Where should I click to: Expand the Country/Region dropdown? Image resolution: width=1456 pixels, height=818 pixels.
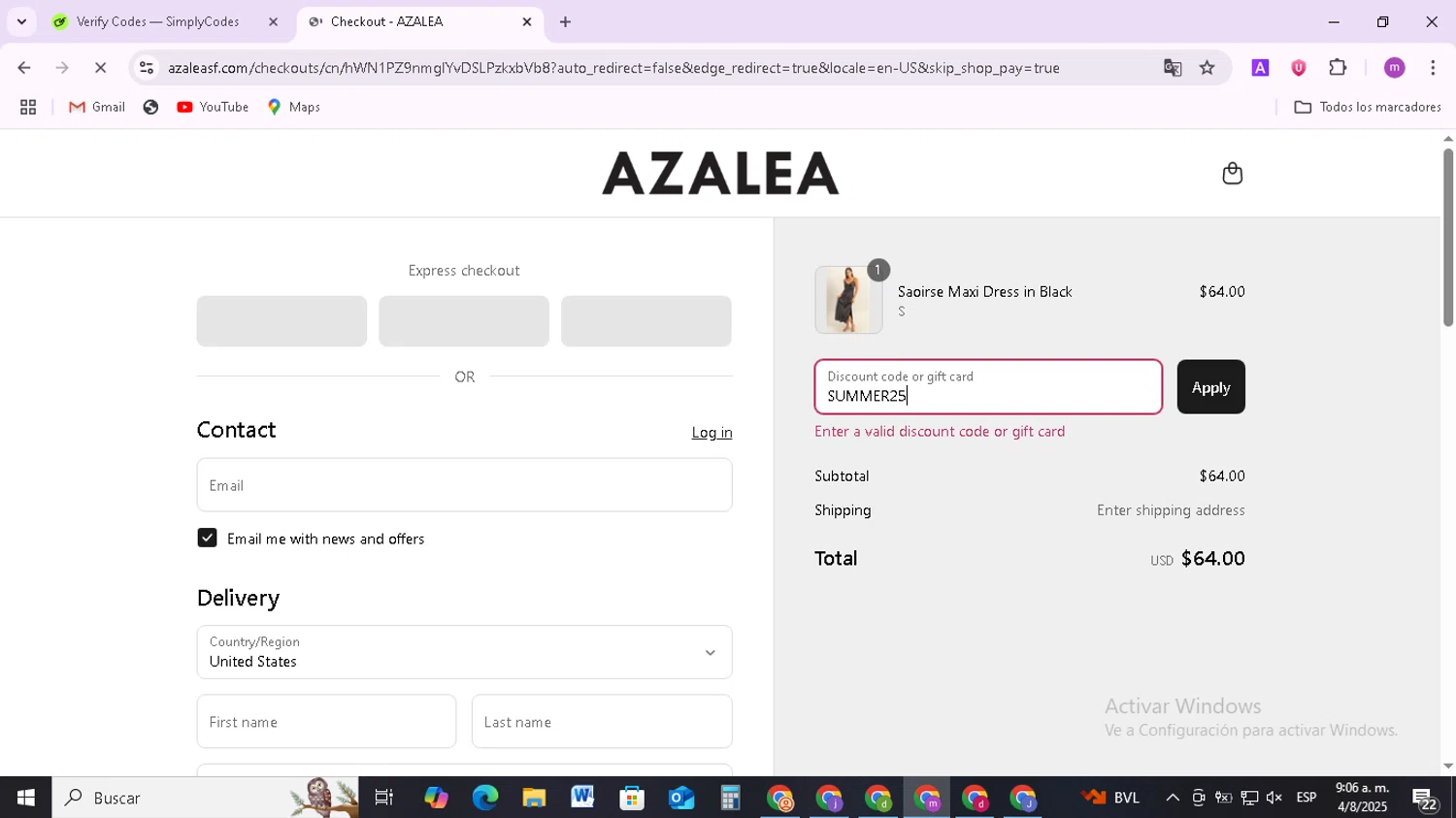[x=464, y=652]
